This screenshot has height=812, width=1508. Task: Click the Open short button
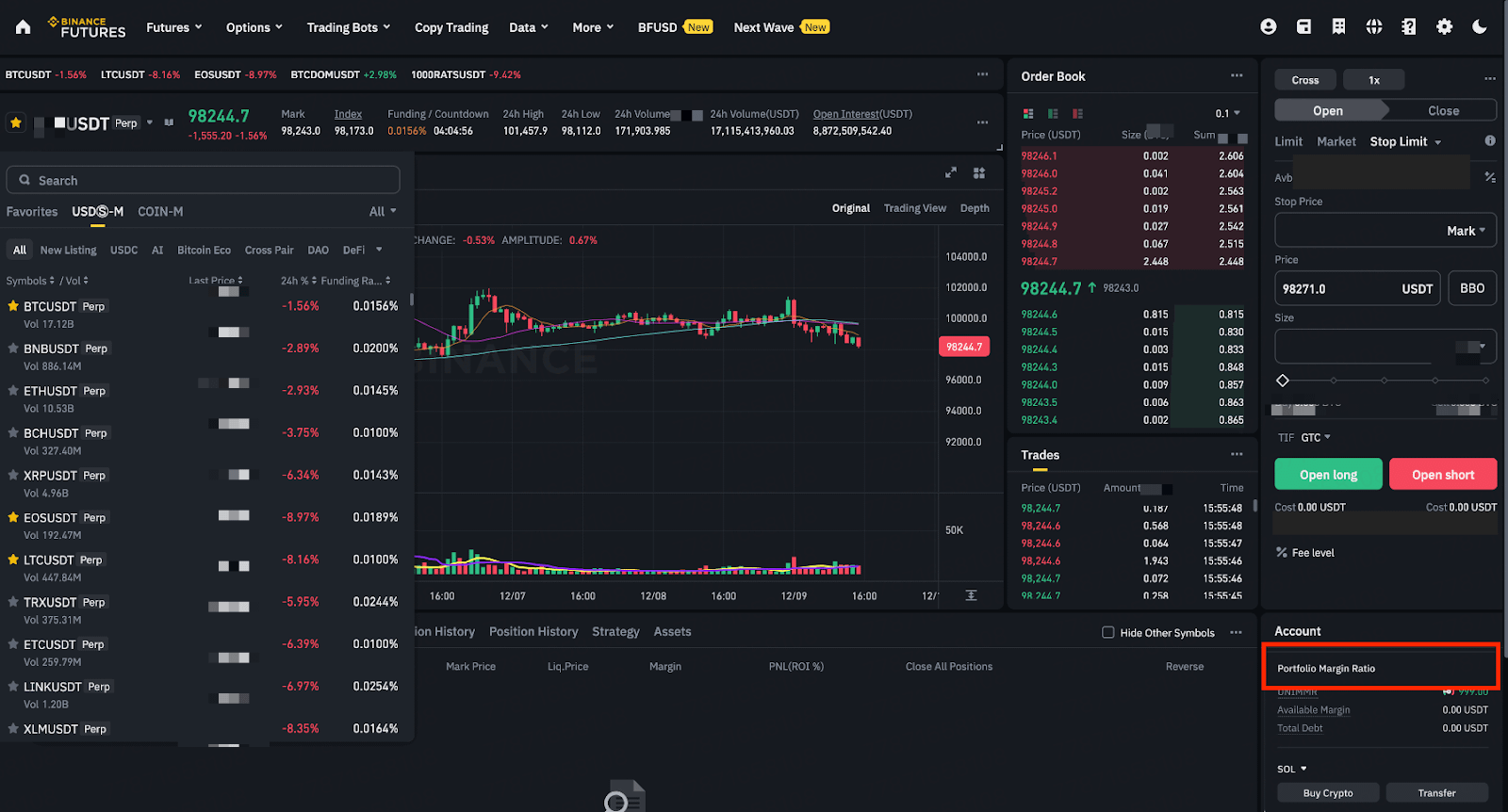(1443, 474)
